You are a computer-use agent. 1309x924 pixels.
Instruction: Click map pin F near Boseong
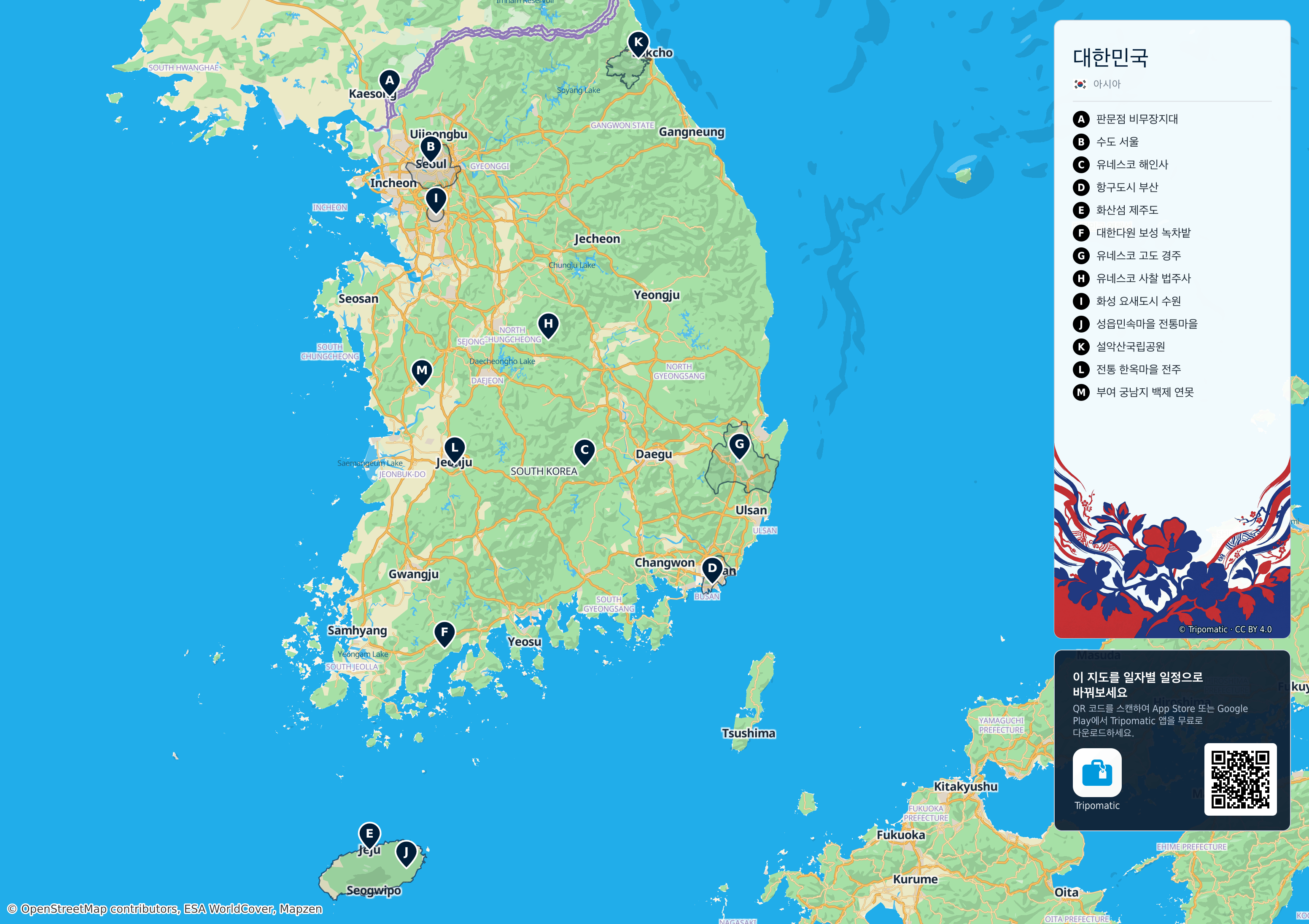point(444,634)
